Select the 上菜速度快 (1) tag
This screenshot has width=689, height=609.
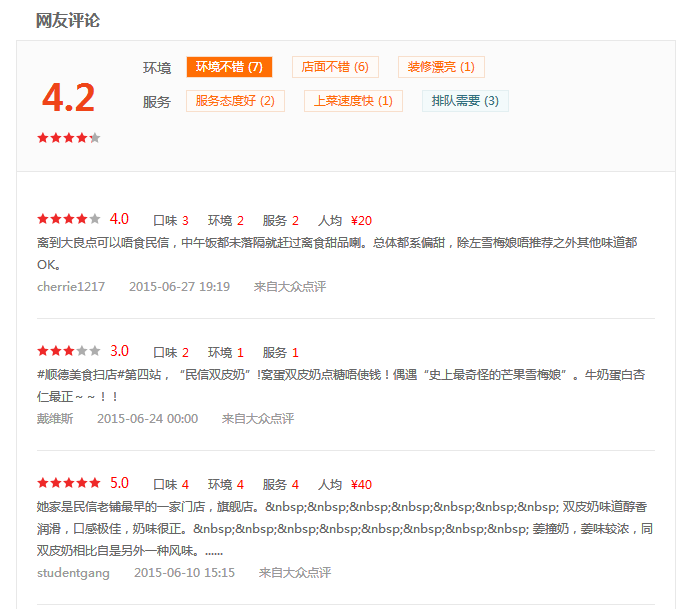tap(353, 101)
